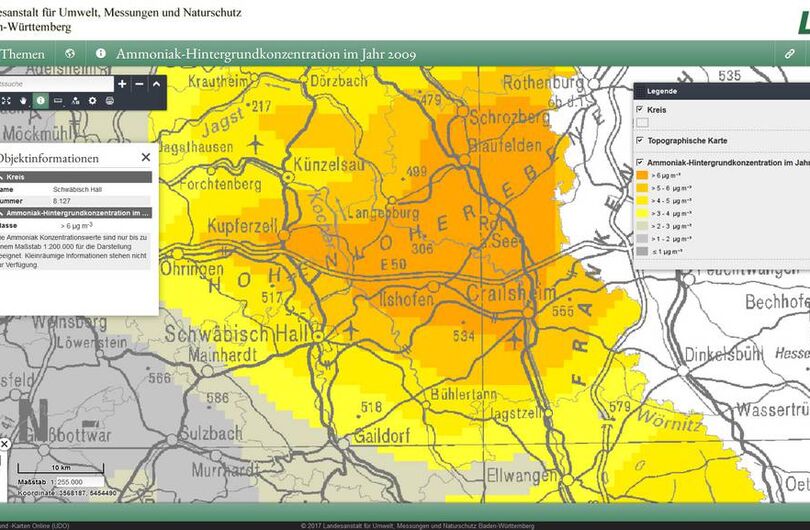The height and width of the screenshot is (530, 810).
Task: Activate the object info tool
Action: pos(41,101)
